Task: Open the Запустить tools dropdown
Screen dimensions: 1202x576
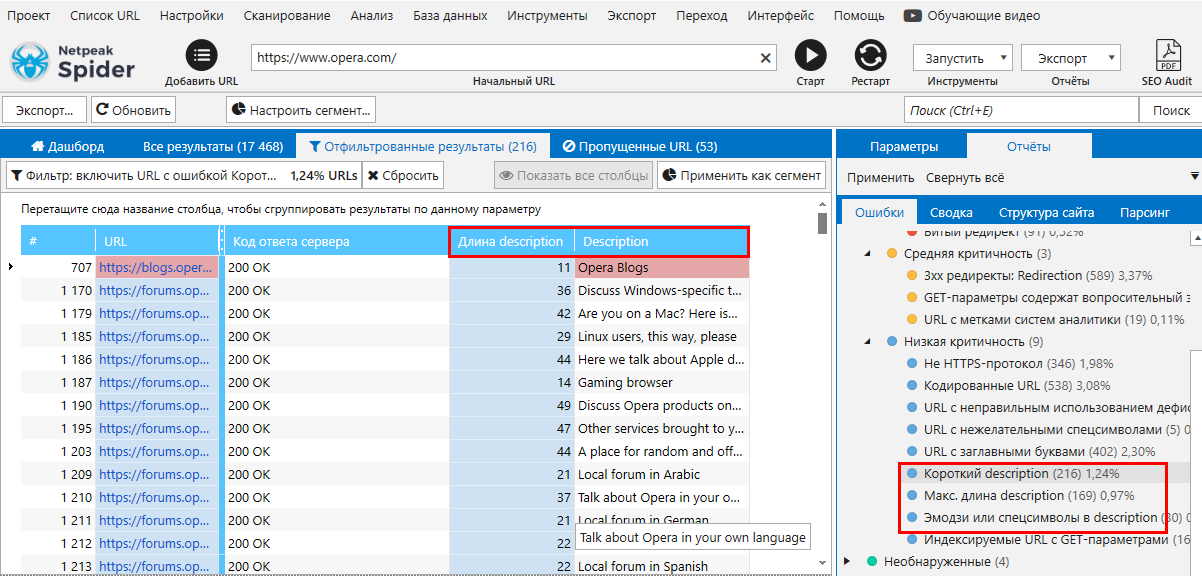Action: click(962, 58)
